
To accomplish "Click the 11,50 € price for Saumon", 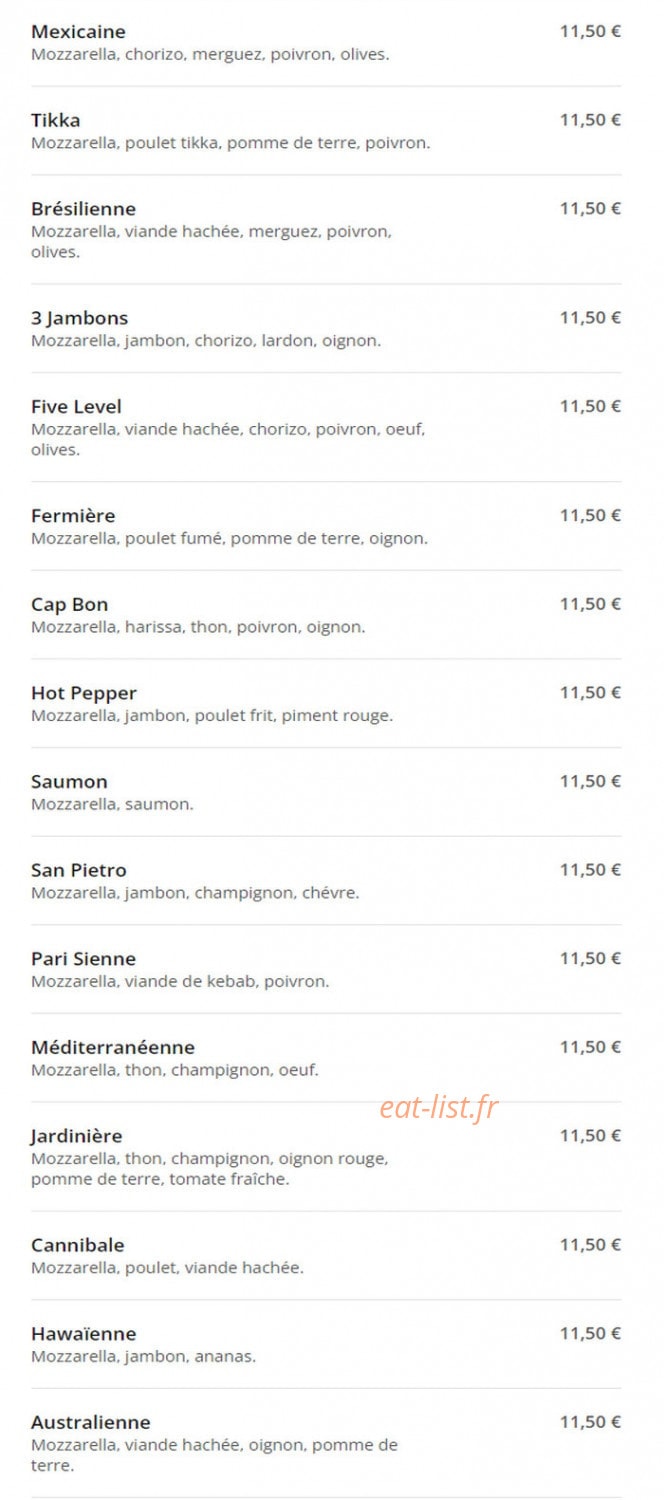I will tap(590, 781).
